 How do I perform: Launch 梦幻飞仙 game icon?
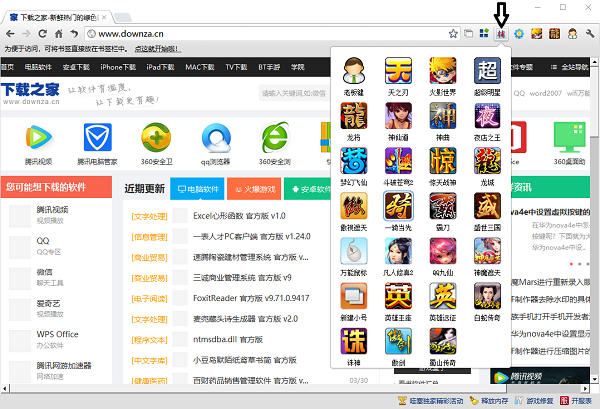click(354, 161)
